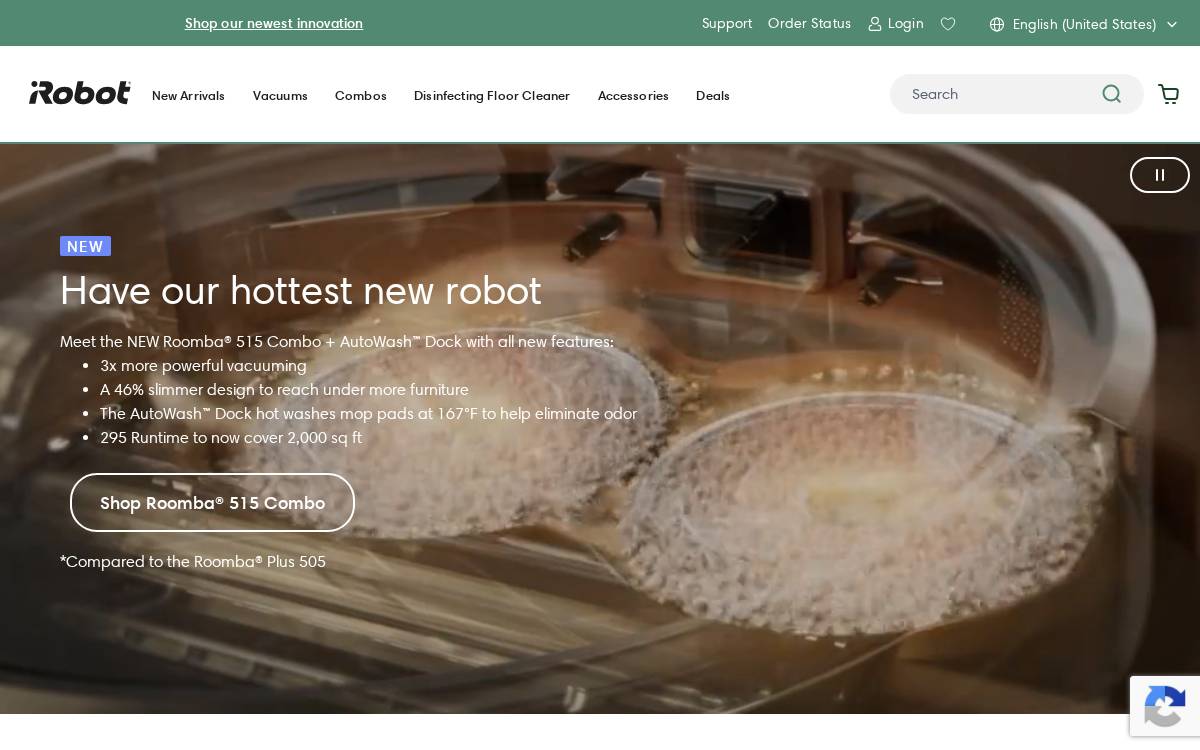Click the 'Have our hottest new robot' headline

click(301, 291)
